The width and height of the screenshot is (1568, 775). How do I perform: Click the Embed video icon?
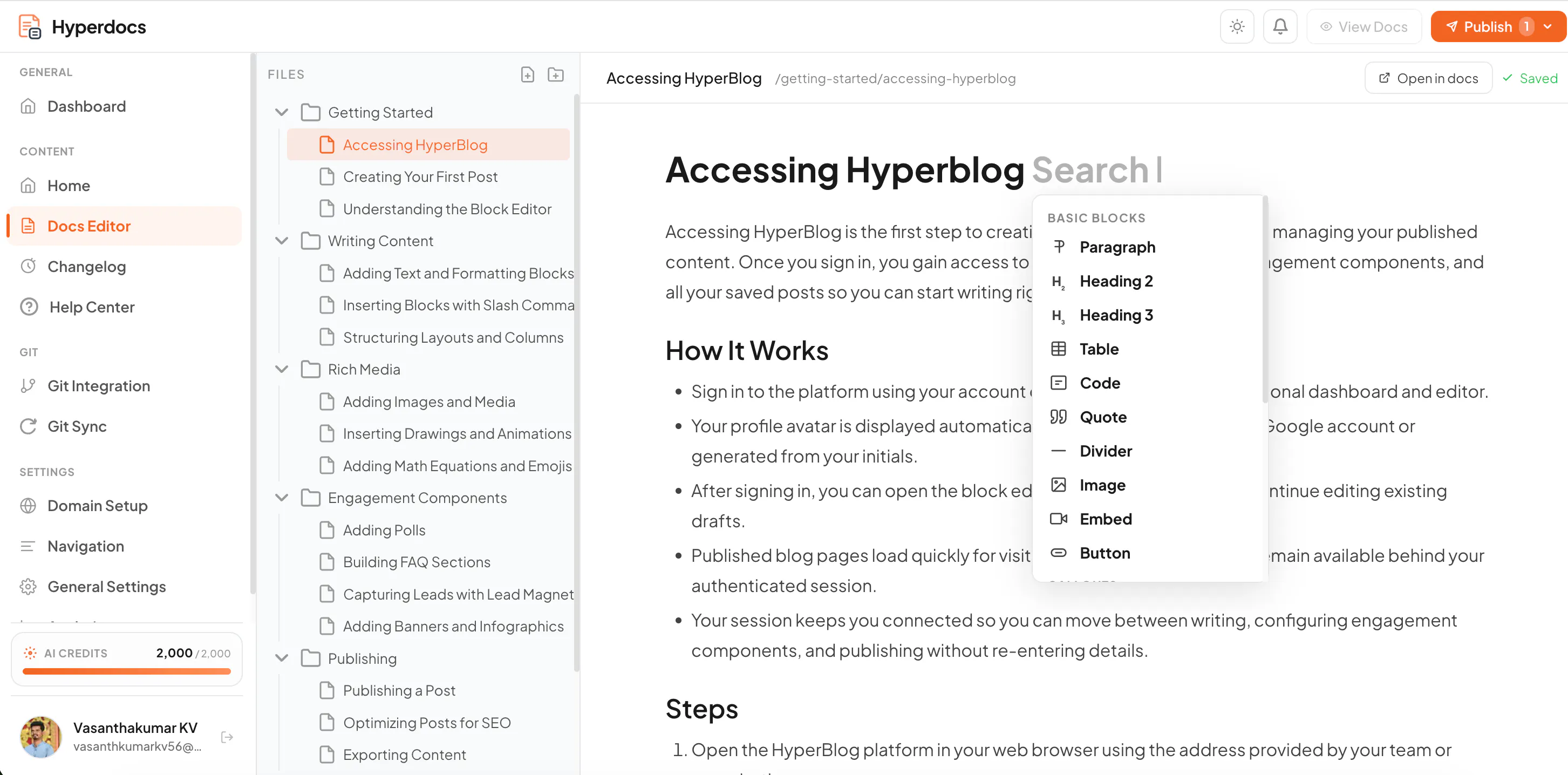(1059, 519)
